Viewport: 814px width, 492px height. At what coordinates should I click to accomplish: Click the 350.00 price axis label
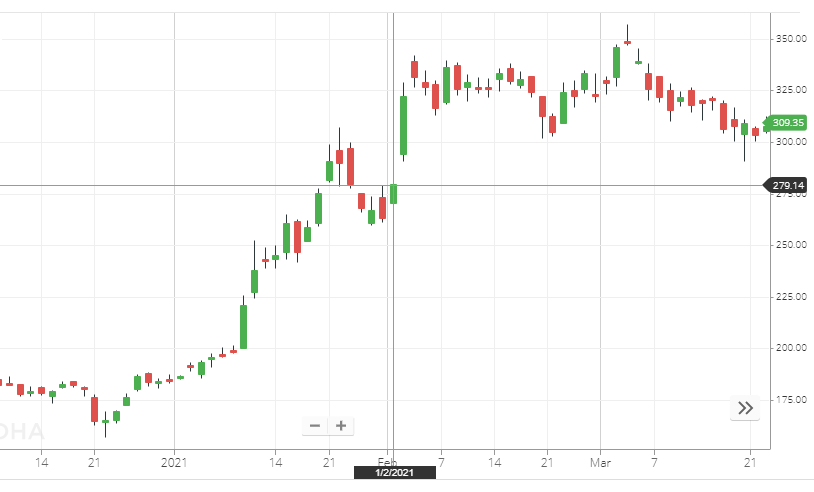click(x=789, y=39)
